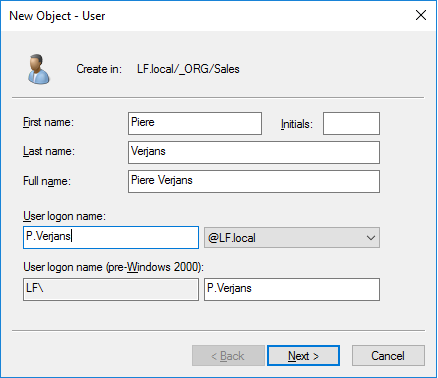Click the 'User logon name (pre-Windows 2000):' label
The width and height of the screenshot is (438, 378).
[x=114, y=267]
